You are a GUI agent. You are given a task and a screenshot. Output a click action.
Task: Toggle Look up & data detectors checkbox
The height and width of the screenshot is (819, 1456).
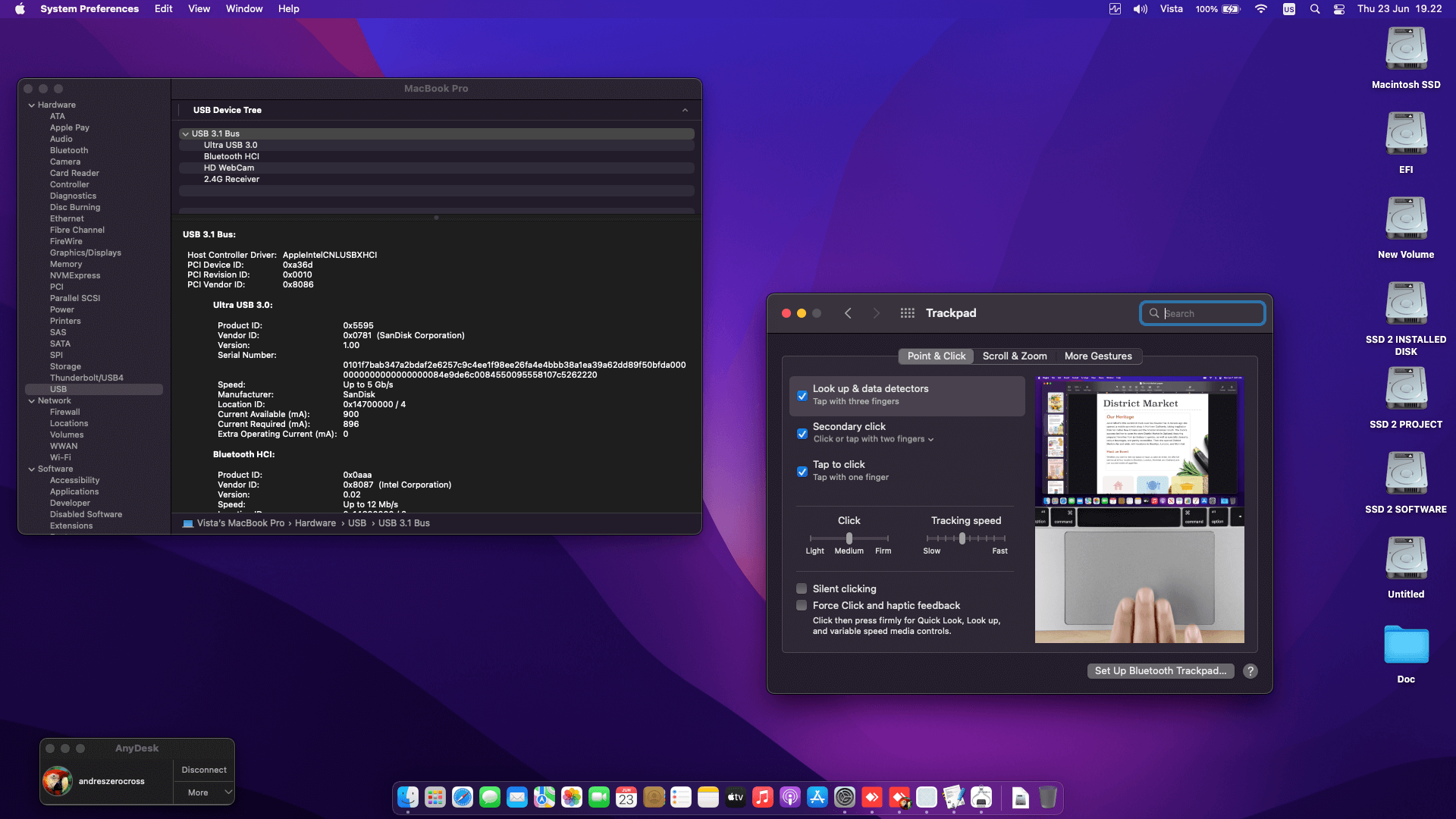click(x=802, y=396)
